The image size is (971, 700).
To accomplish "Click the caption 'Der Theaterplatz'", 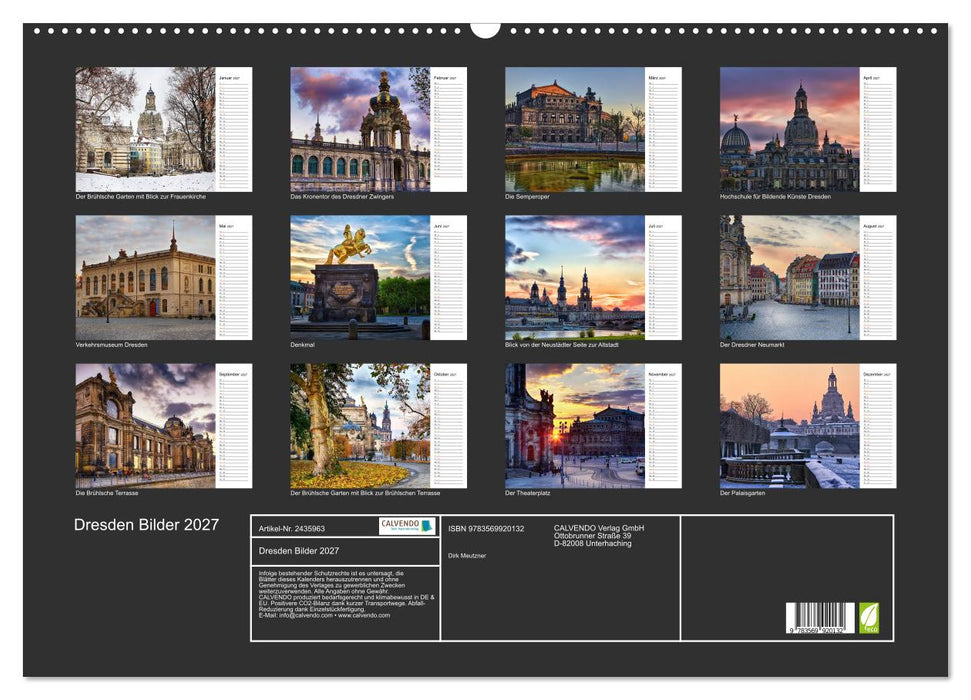I will 528,493.
